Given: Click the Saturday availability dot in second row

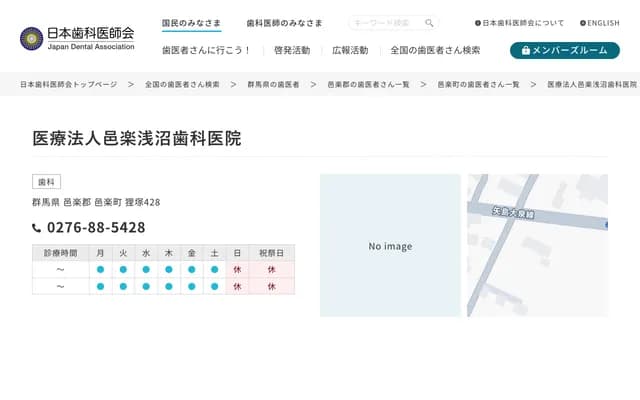Looking at the screenshot, I should coord(214,287).
